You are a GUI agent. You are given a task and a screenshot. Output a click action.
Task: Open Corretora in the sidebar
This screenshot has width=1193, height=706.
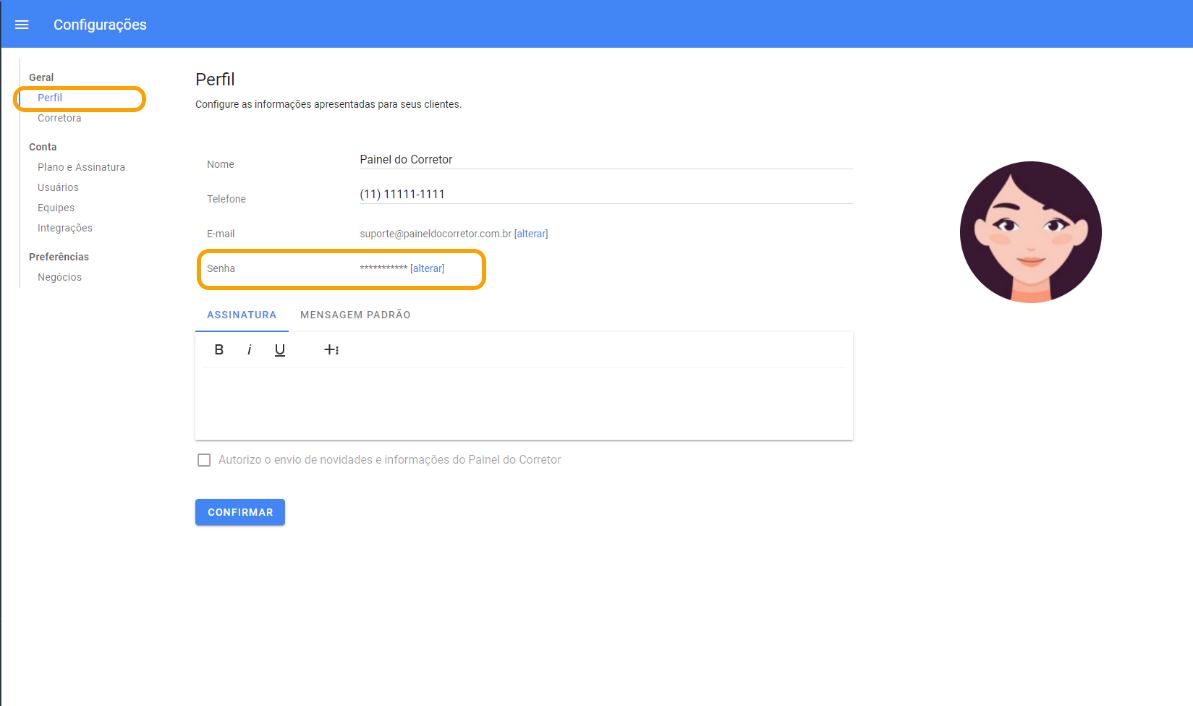point(59,118)
